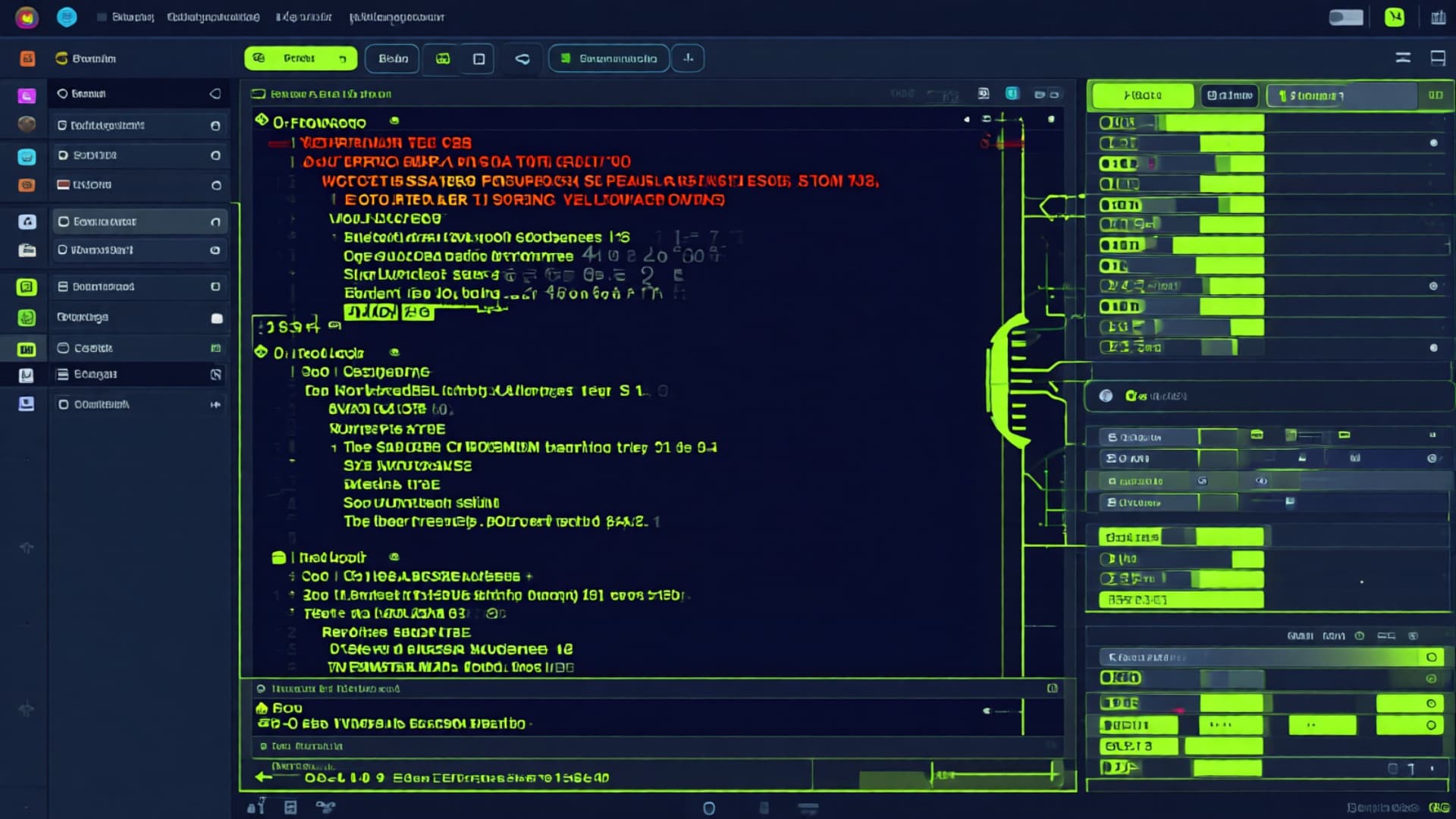The height and width of the screenshot is (819, 1456).
Task: Click the magenta icon in left sidebar
Action: (27, 96)
